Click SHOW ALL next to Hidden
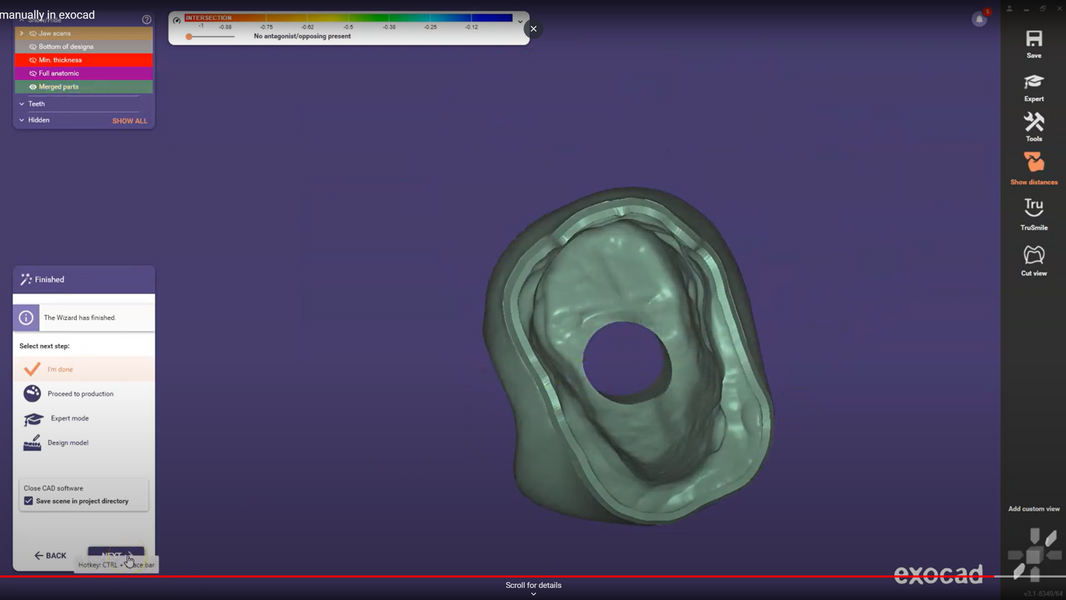Screen dimensions: 1066x600 pos(129,120)
